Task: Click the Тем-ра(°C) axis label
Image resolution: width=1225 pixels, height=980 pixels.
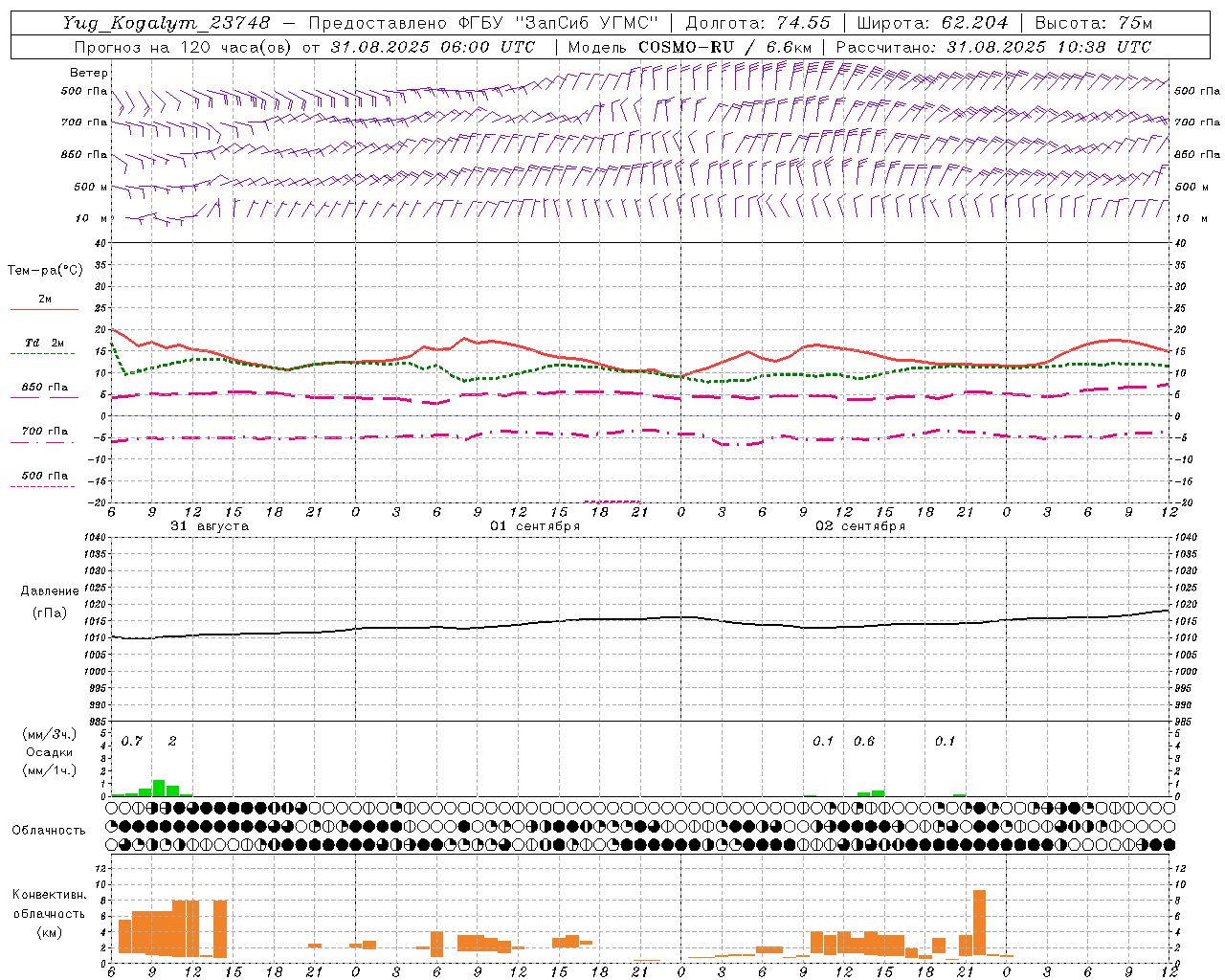Action: click(45, 271)
